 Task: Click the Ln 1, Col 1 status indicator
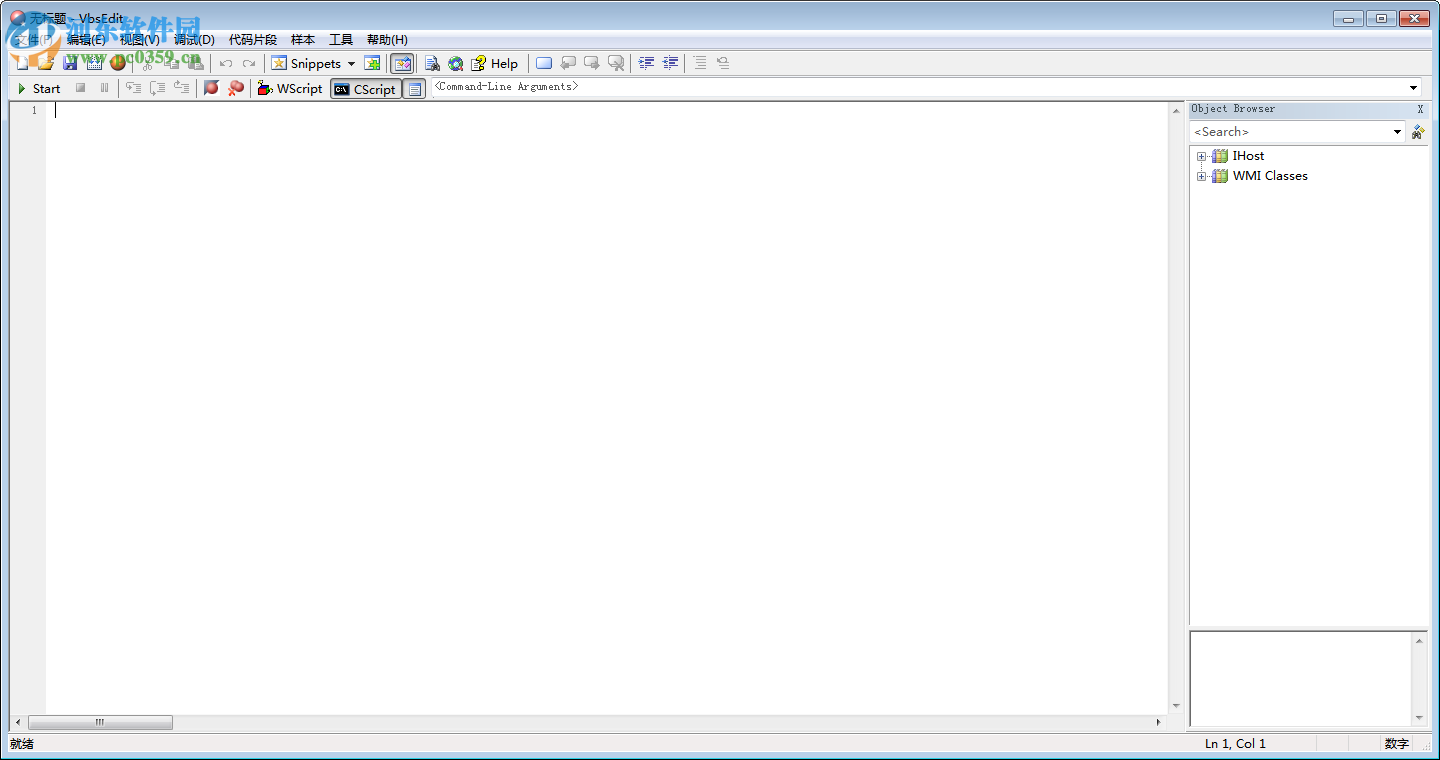tap(1235, 743)
